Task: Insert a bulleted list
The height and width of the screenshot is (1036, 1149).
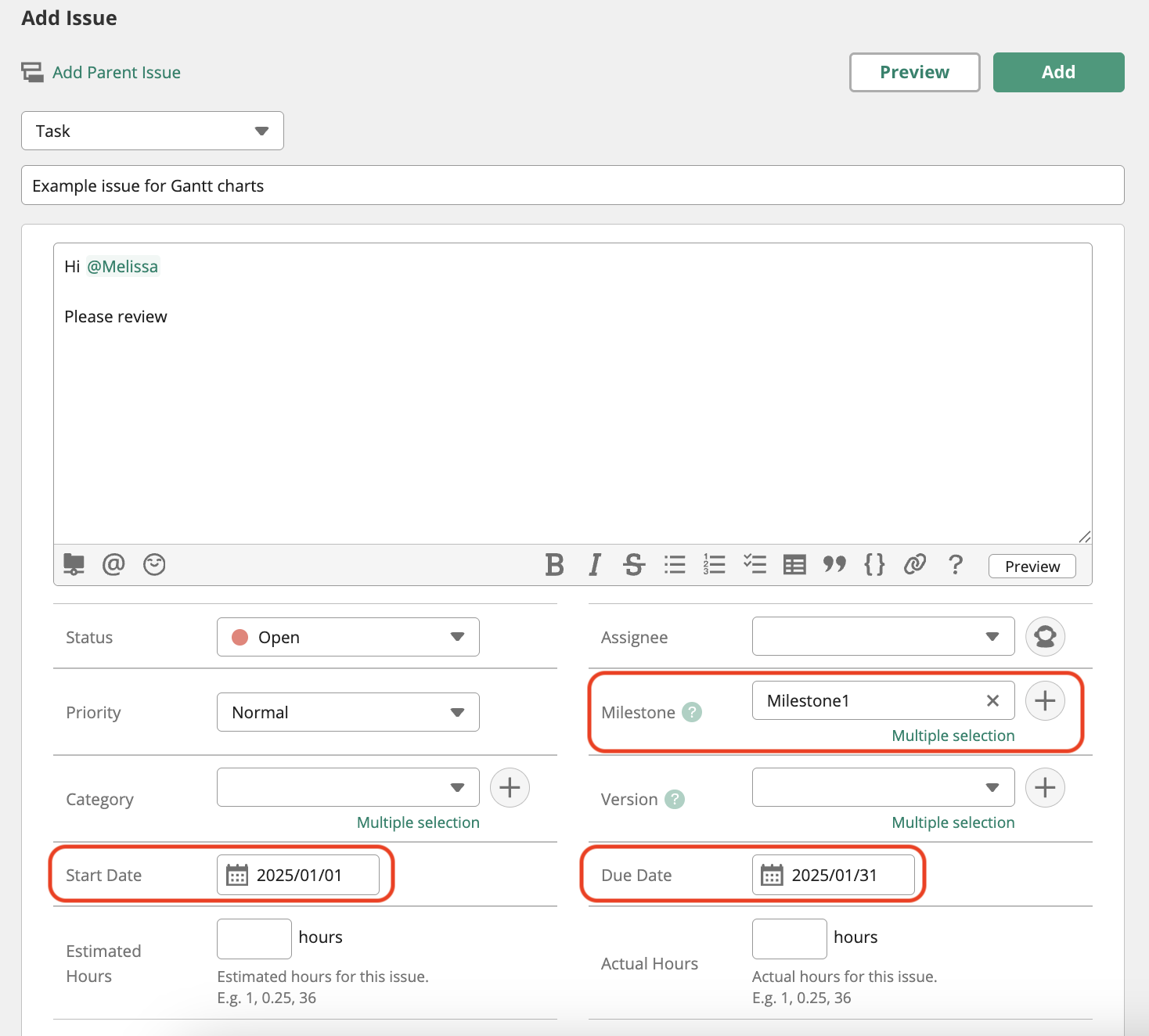Action: point(675,564)
